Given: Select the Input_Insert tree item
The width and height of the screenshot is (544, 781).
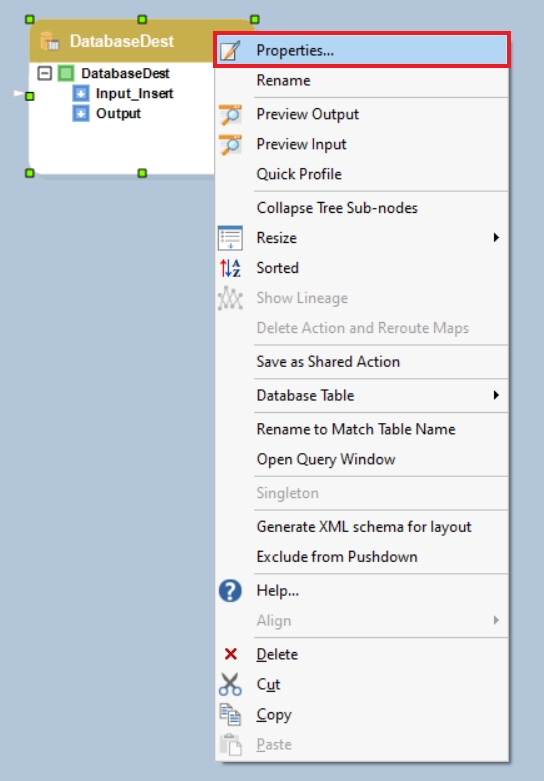Looking at the screenshot, I should click(x=135, y=94).
